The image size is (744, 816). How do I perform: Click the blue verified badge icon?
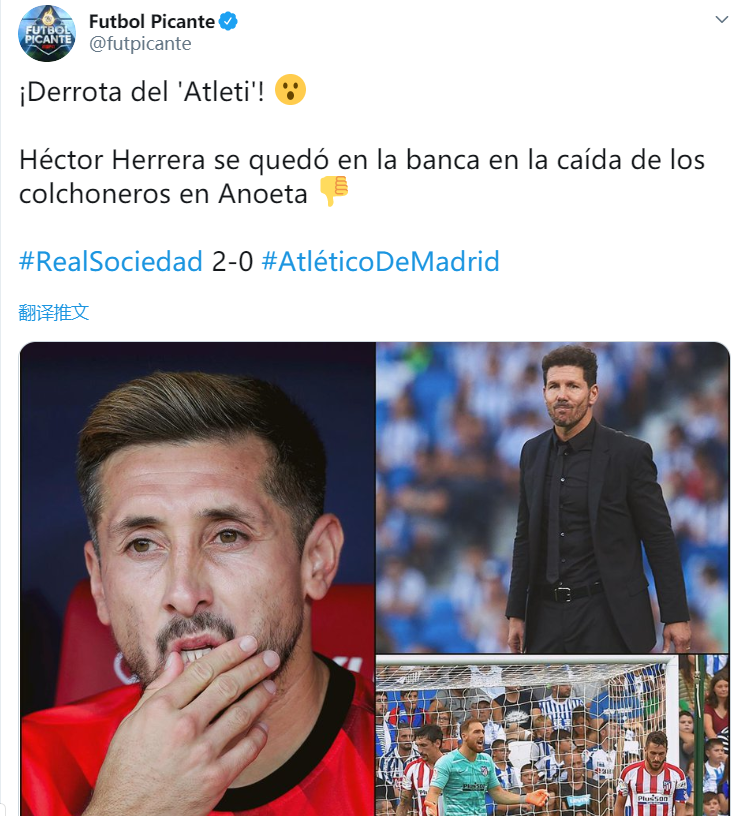pyautogui.click(x=228, y=21)
